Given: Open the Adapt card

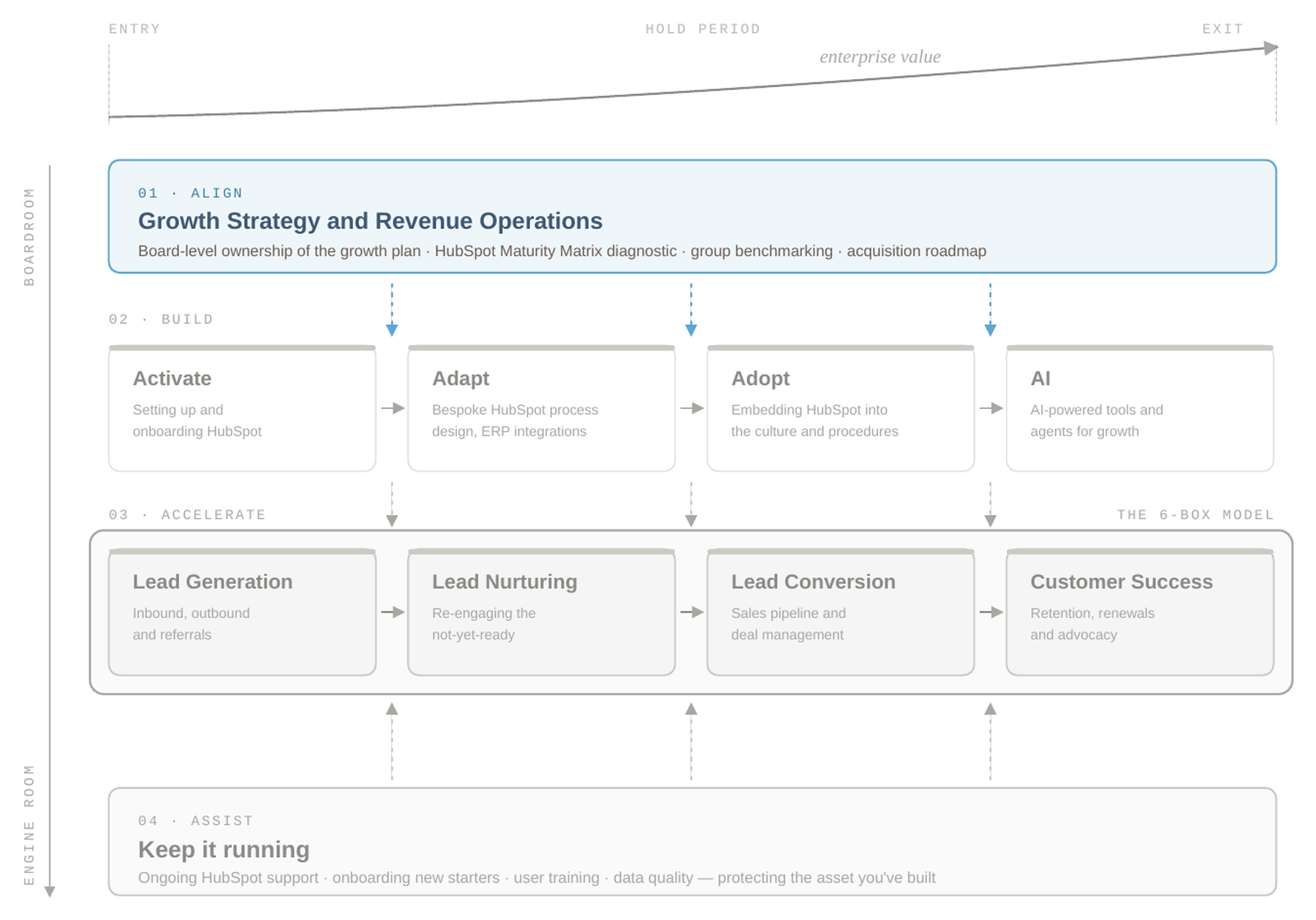Looking at the screenshot, I should 541,408.
